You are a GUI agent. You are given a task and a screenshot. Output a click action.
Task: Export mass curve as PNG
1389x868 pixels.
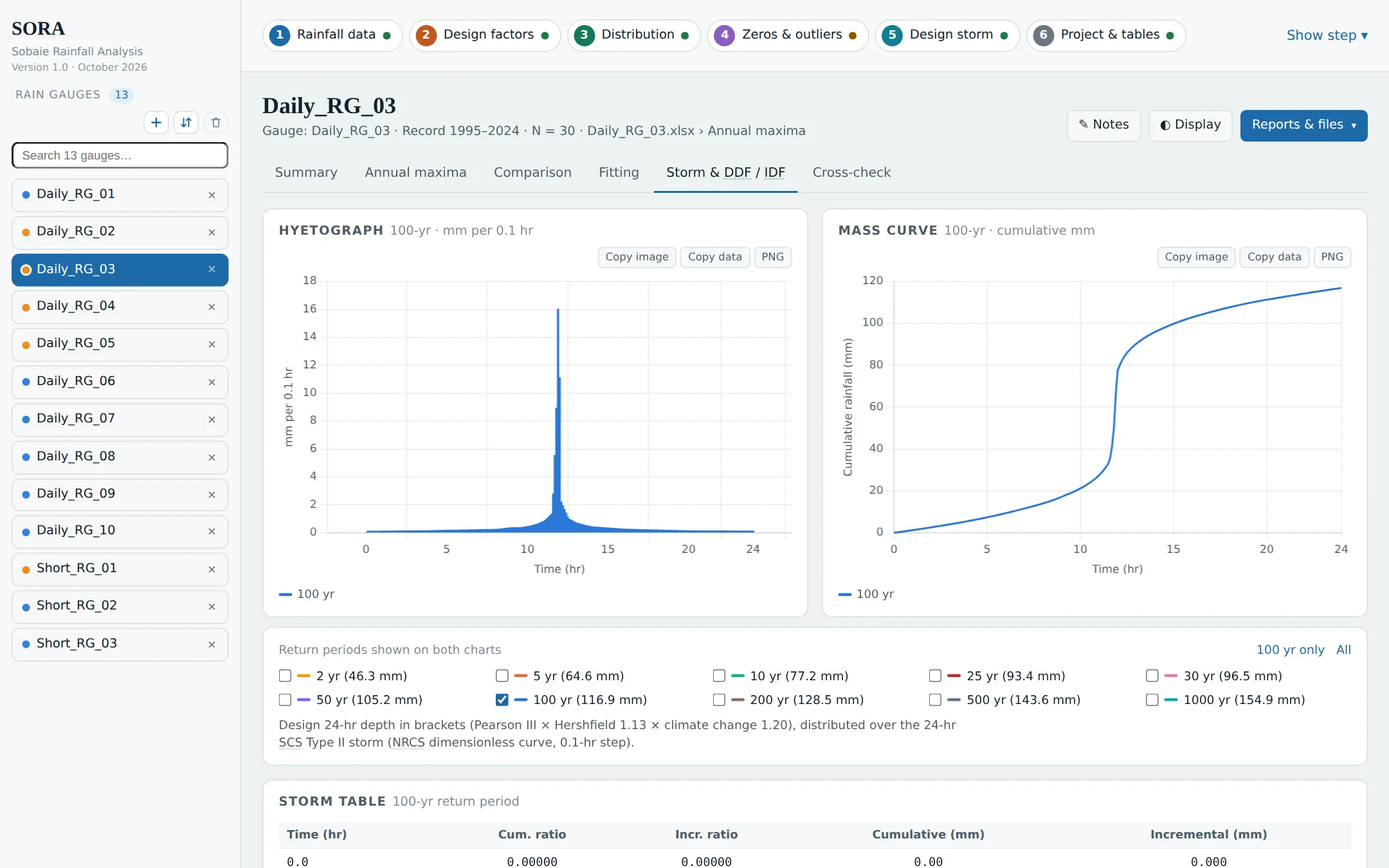click(x=1332, y=257)
